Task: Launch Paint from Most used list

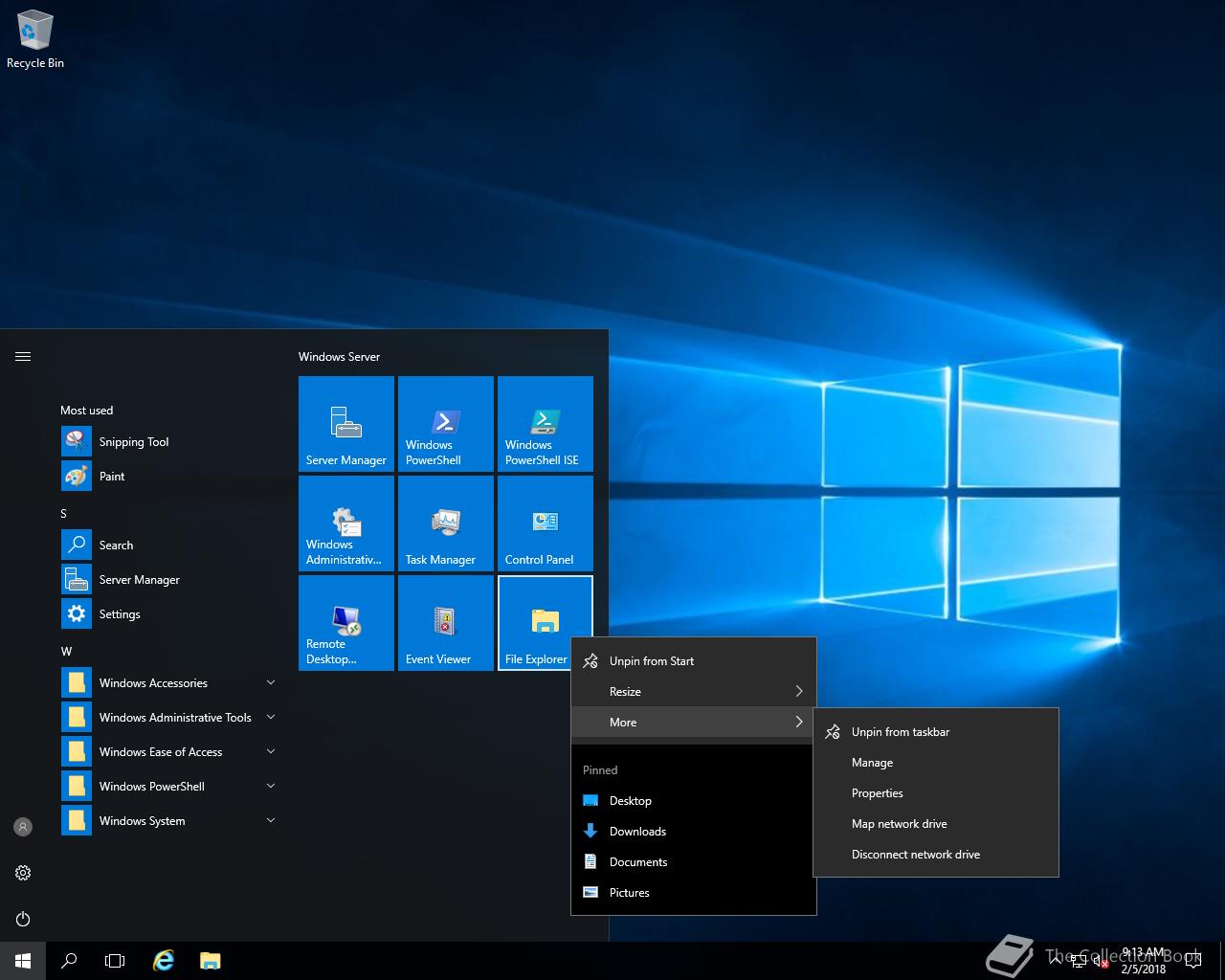Action: pos(168,476)
